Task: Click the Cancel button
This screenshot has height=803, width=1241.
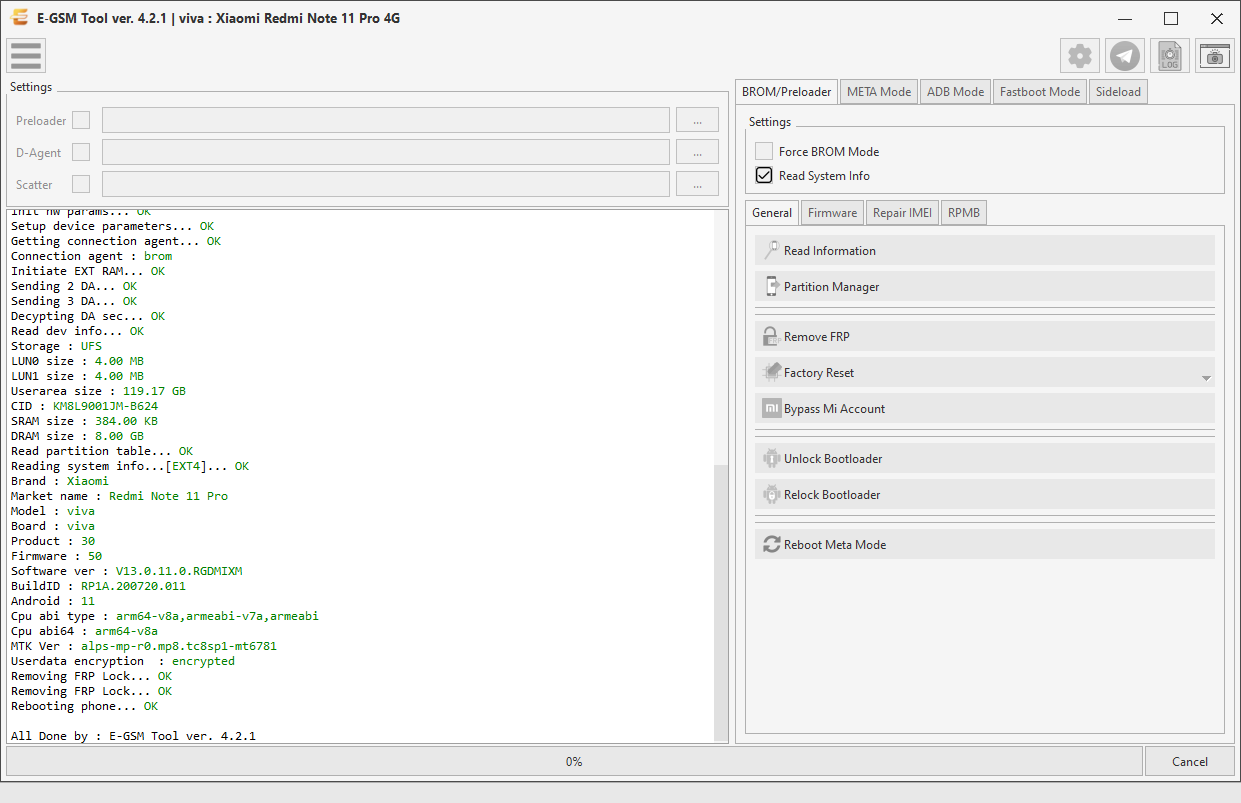Action: (x=1190, y=761)
